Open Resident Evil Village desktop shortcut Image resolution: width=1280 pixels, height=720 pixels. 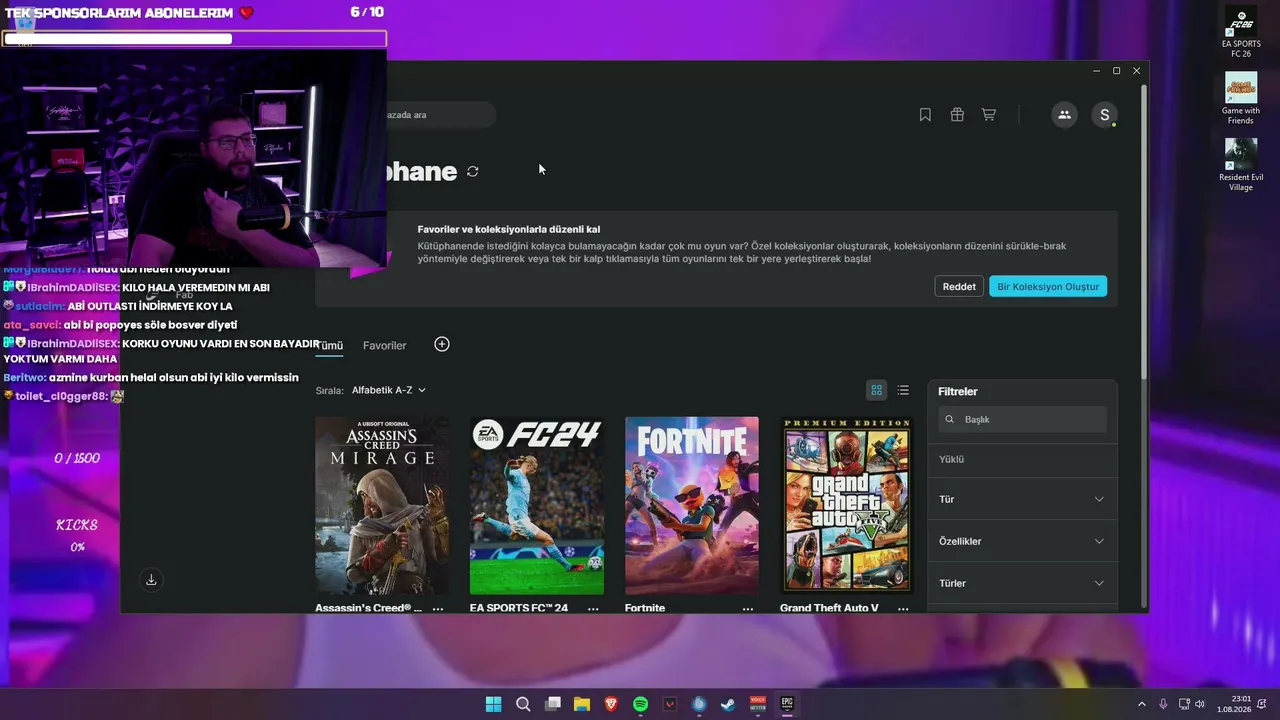(1241, 165)
